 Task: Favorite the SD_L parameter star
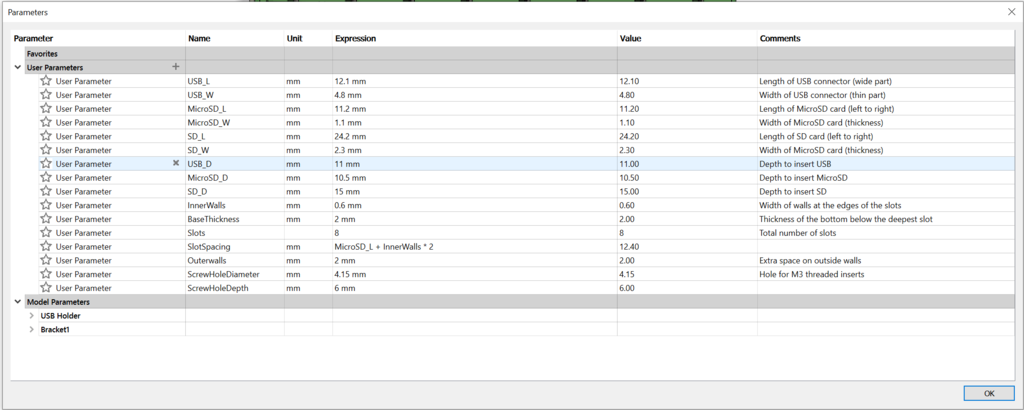46,136
